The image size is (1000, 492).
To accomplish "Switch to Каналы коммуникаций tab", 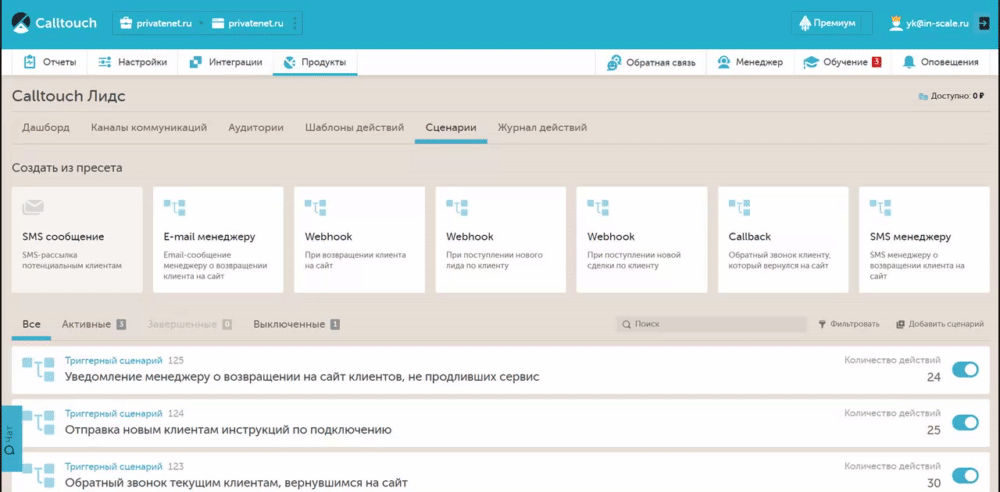I will pyautogui.click(x=149, y=128).
